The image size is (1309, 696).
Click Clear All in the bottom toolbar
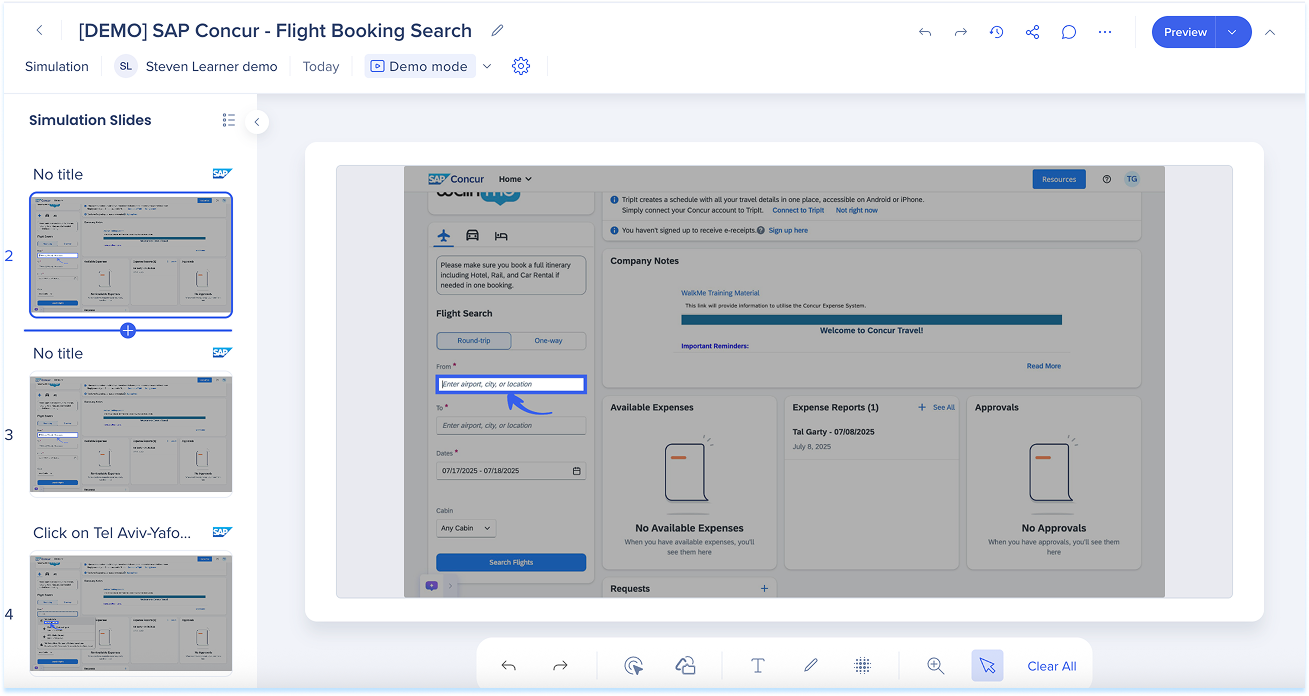[x=1051, y=666]
